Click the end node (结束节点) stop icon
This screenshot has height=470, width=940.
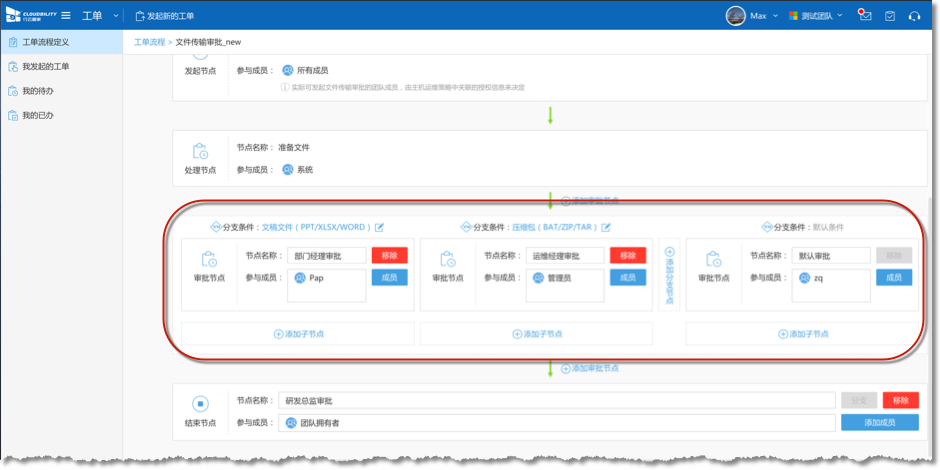point(201,404)
